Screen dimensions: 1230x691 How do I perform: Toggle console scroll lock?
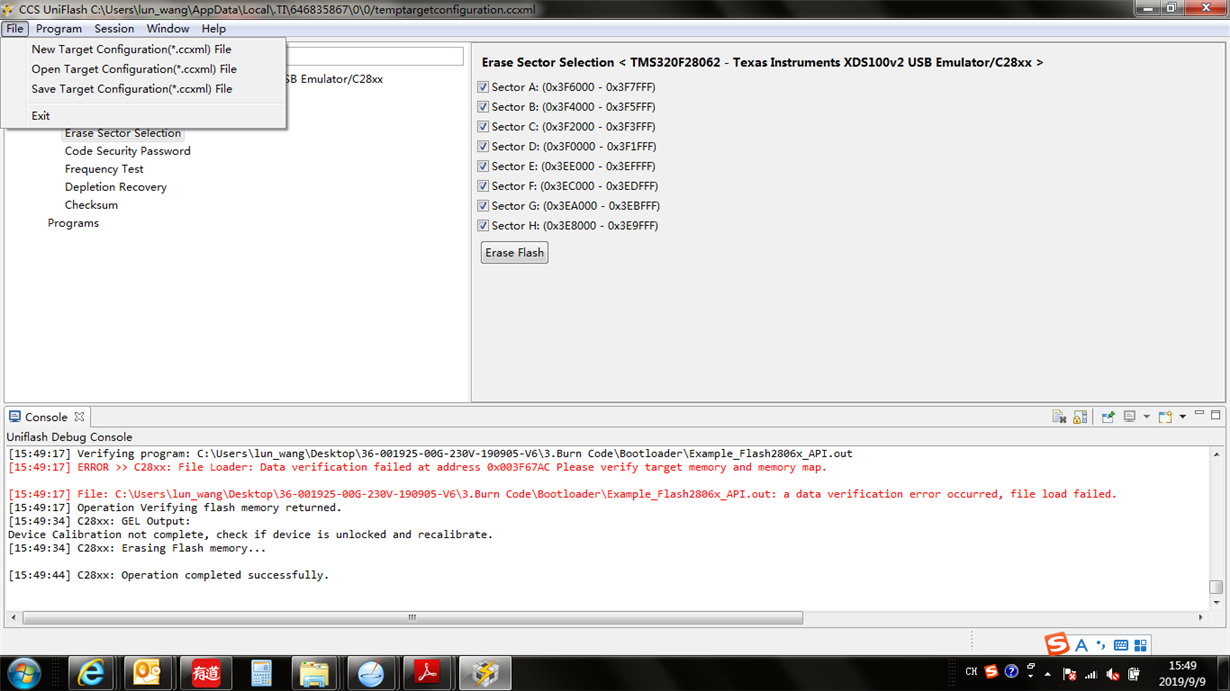point(1080,417)
